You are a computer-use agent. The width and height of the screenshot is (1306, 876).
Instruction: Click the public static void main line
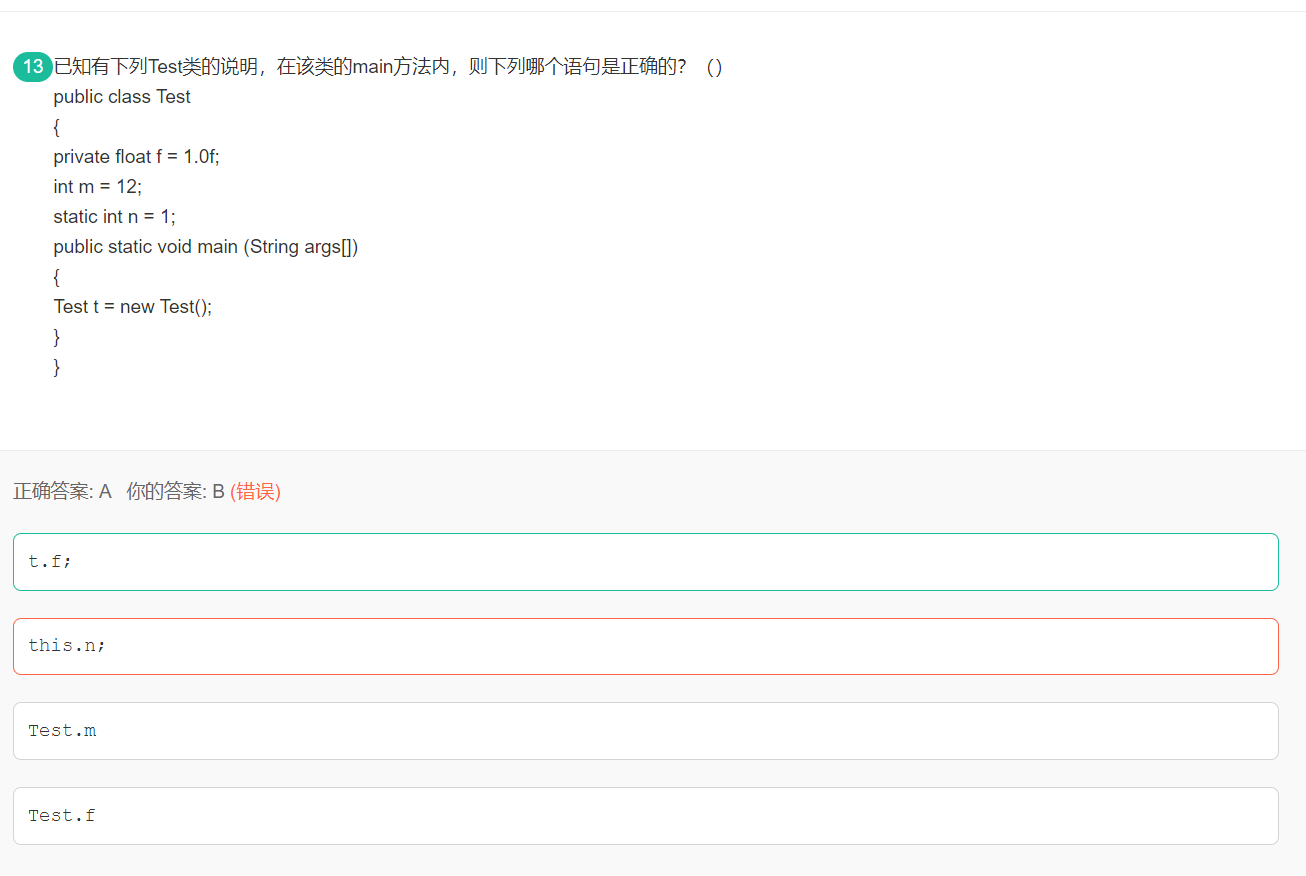[x=206, y=247]
